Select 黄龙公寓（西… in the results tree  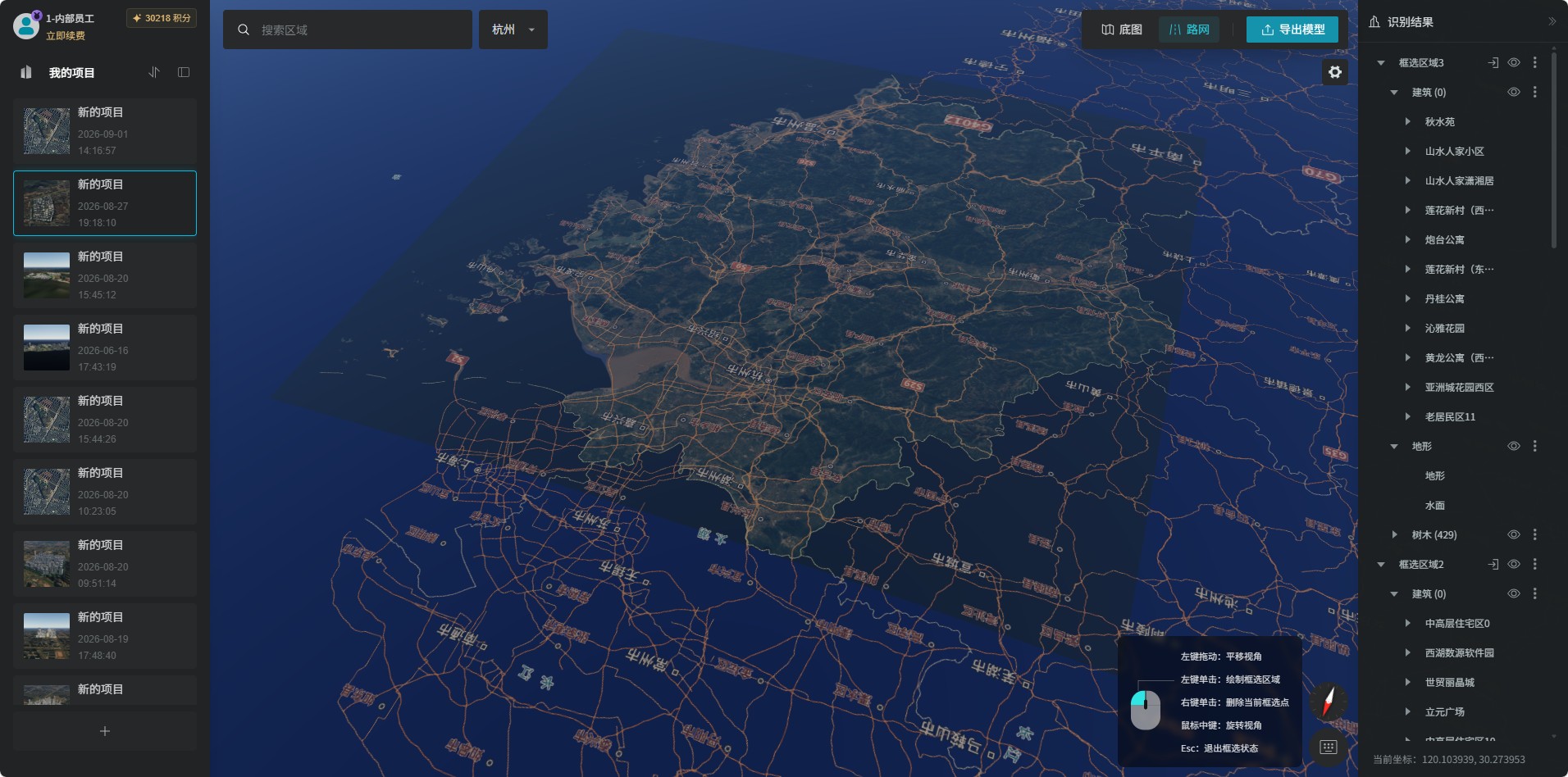click(1459, 357)
